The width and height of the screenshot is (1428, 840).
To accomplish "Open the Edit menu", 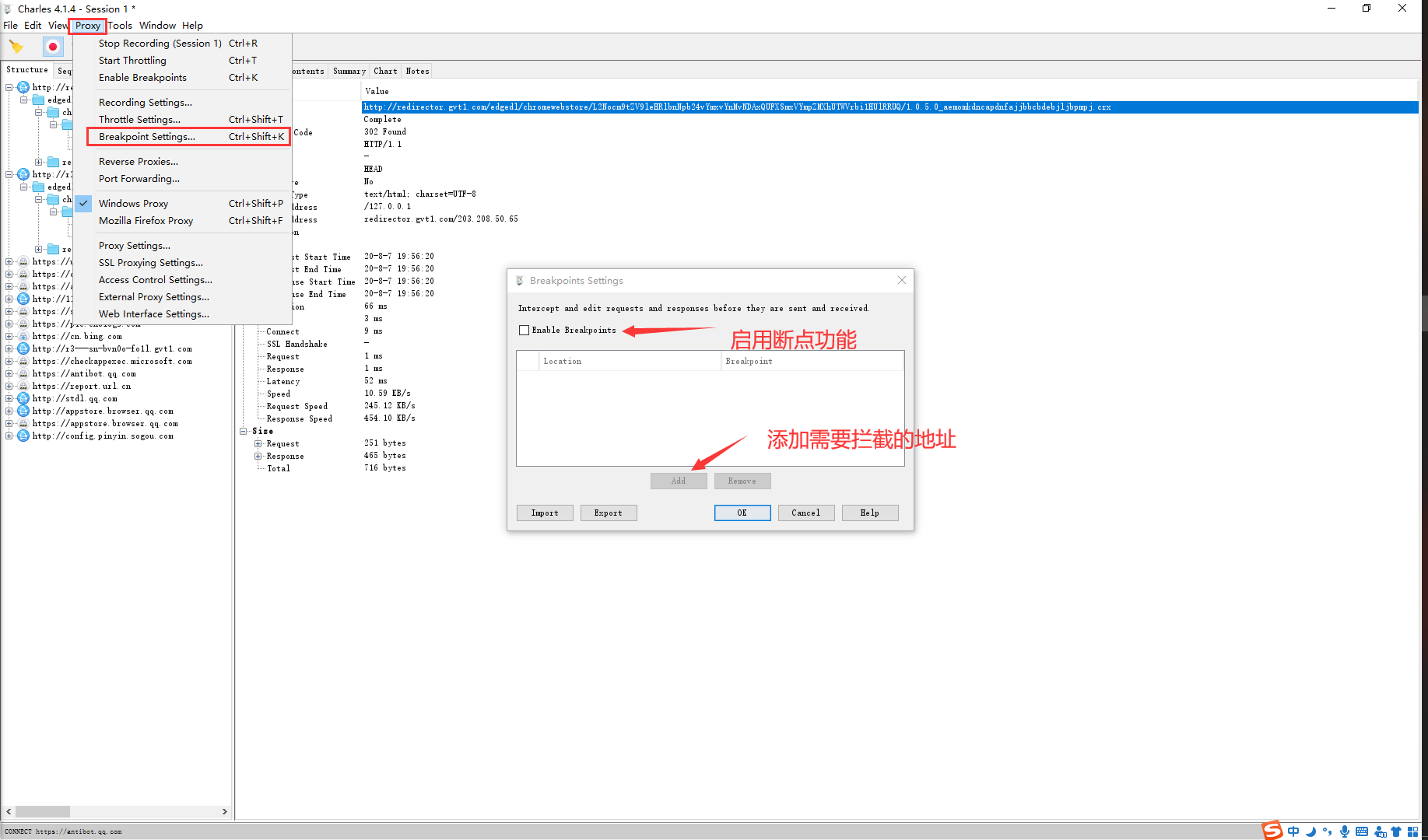I will (33, 26).
